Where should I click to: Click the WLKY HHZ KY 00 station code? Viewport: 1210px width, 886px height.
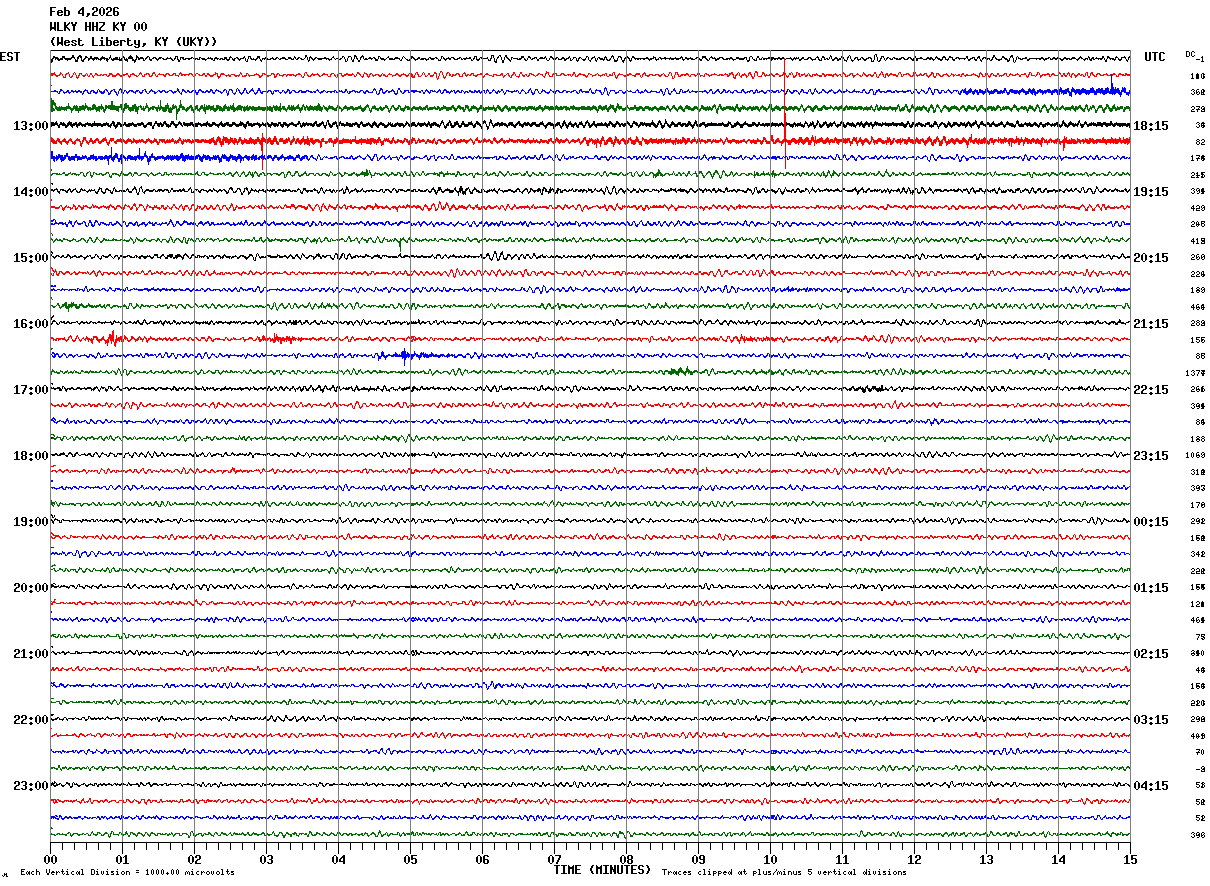[x=98, y=27]
